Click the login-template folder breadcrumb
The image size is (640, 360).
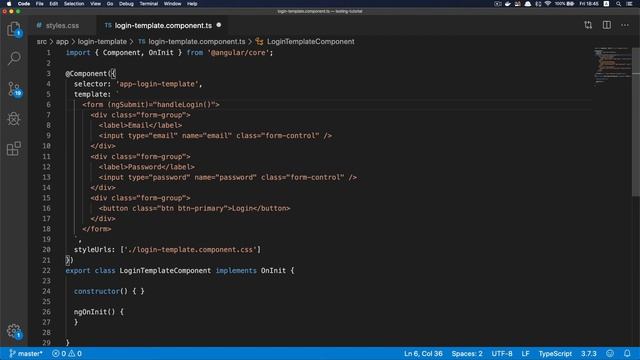(102, 42)
